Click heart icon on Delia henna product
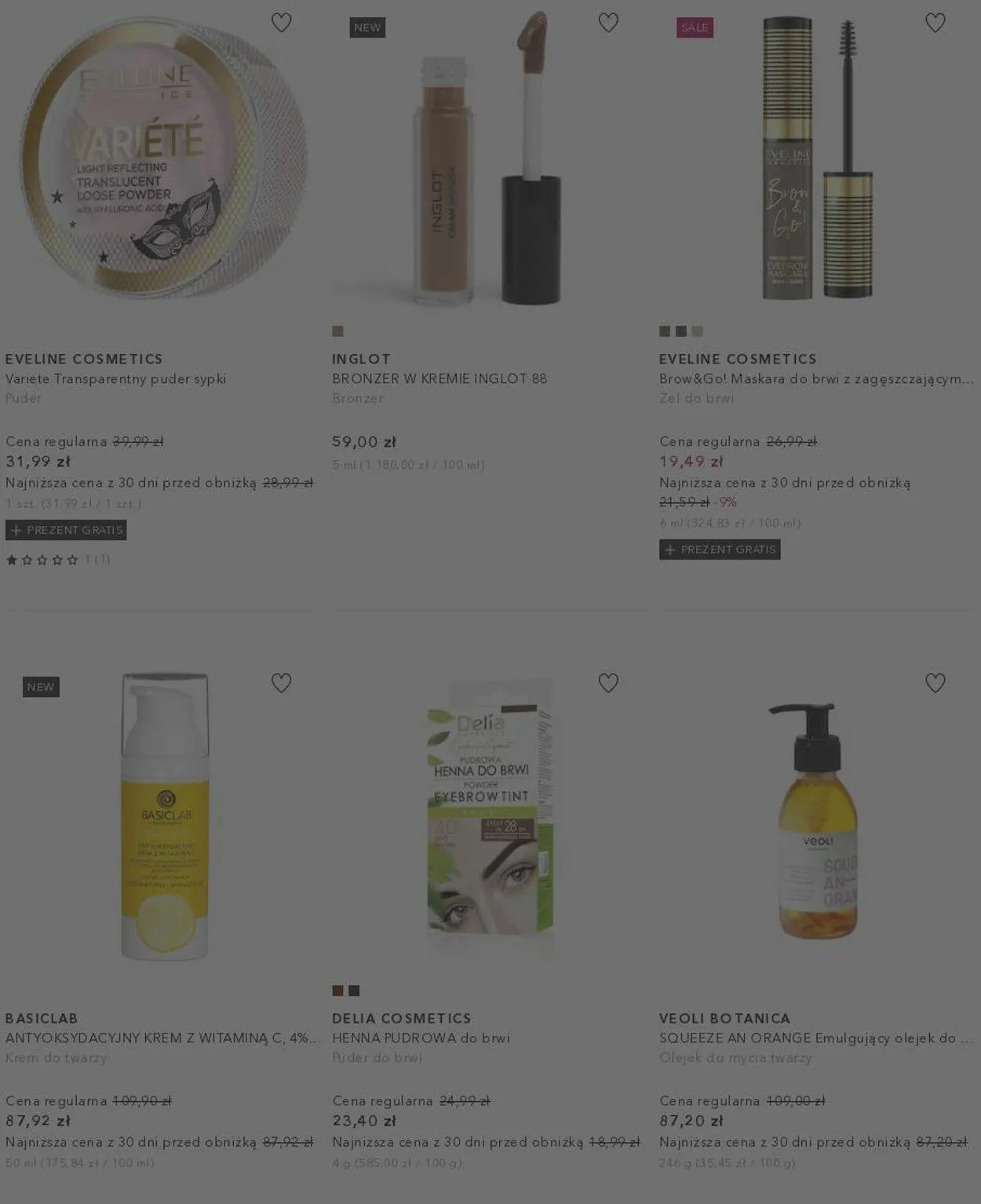The image size is (981, 1204). tap(608, 683)
